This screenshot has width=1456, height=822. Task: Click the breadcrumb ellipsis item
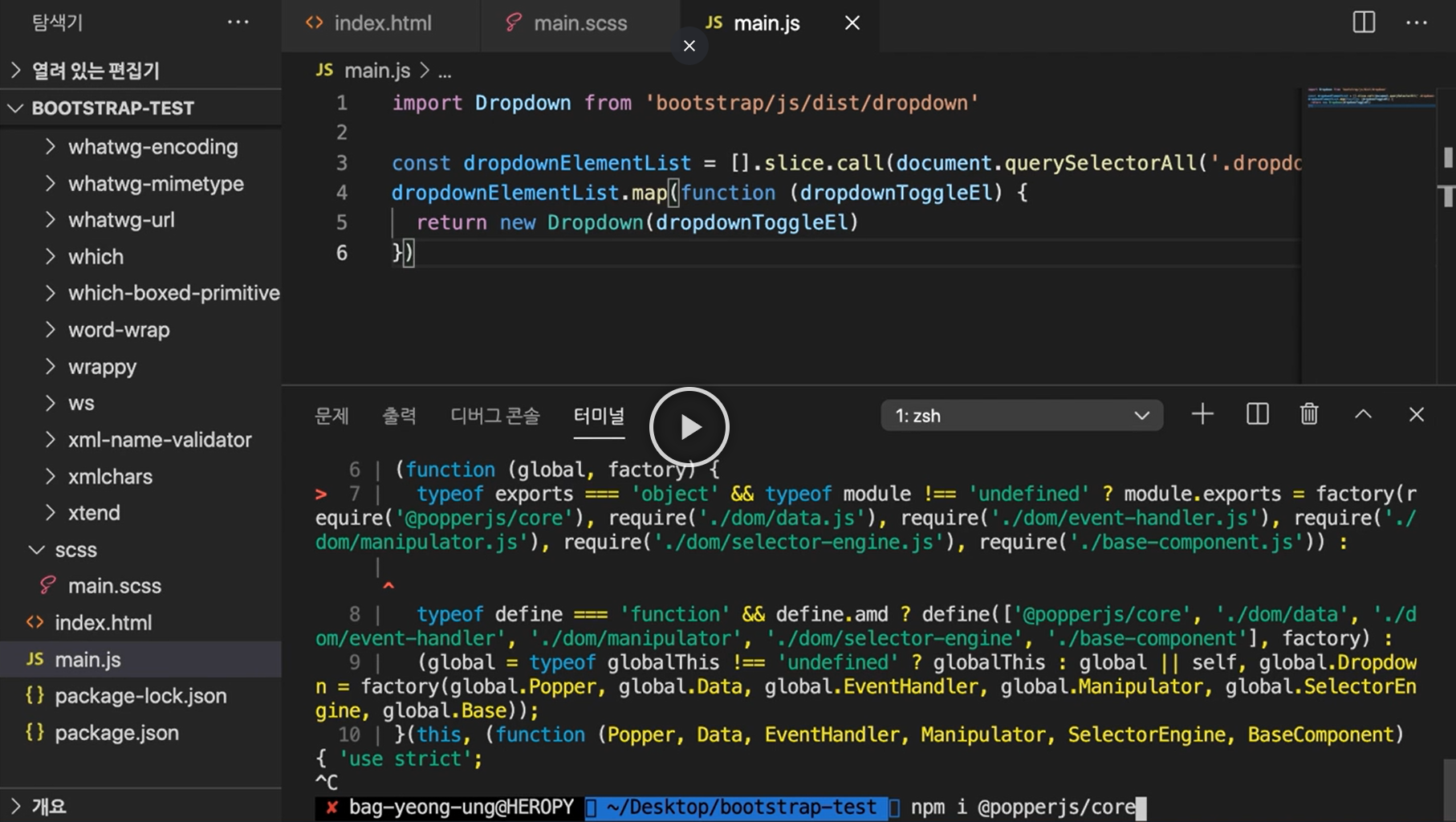(x=445, y=72)
